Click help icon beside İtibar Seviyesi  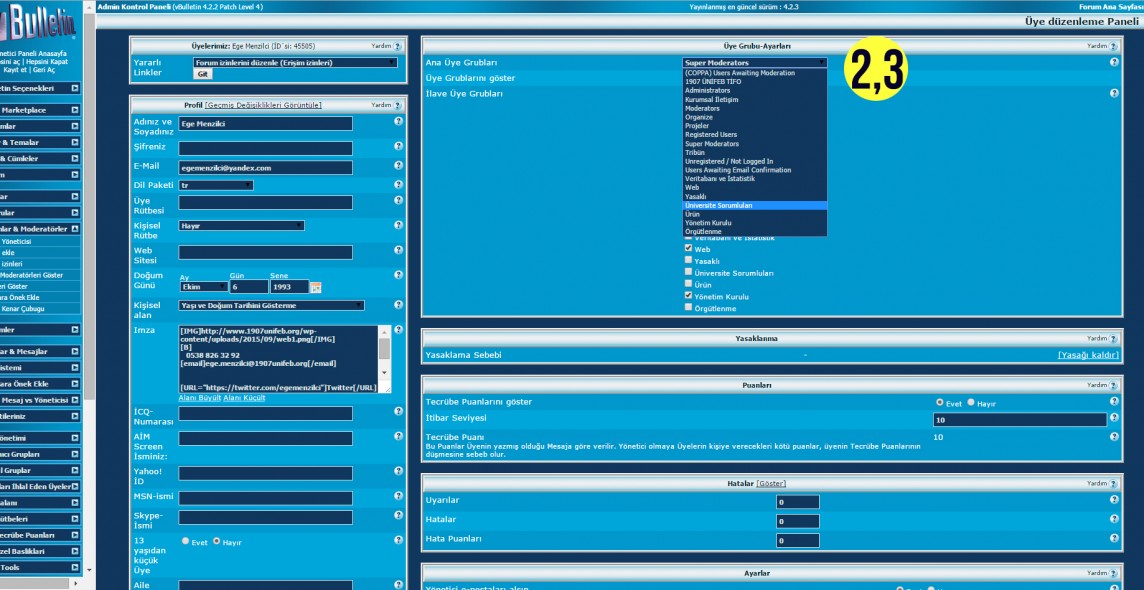click(1114, 418)
